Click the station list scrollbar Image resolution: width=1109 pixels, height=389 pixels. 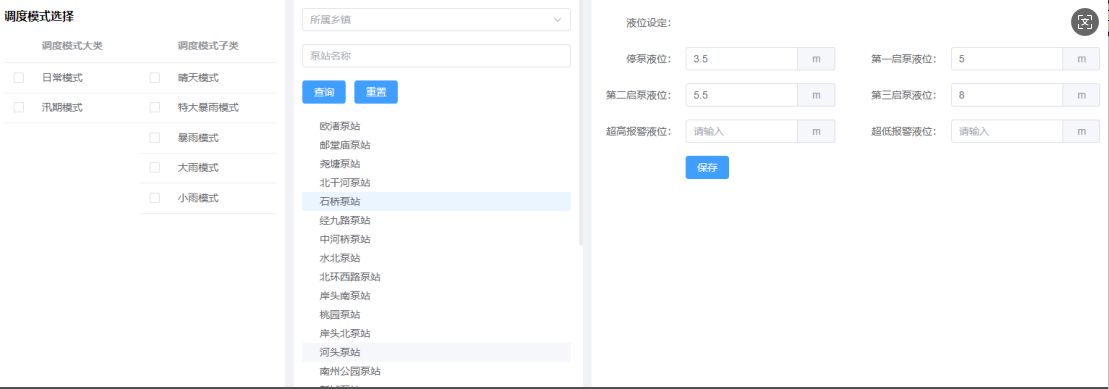pyautogui.click(x=581, y=122)
